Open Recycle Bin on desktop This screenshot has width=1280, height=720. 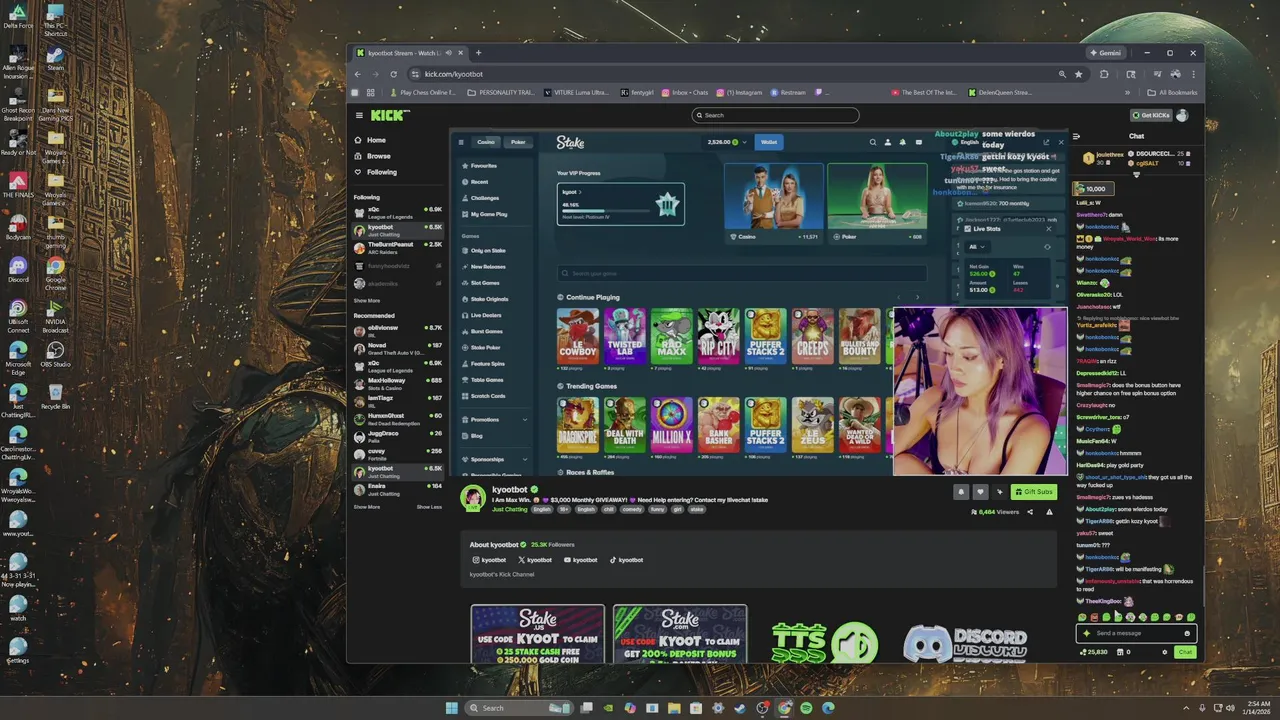(55, 396)
